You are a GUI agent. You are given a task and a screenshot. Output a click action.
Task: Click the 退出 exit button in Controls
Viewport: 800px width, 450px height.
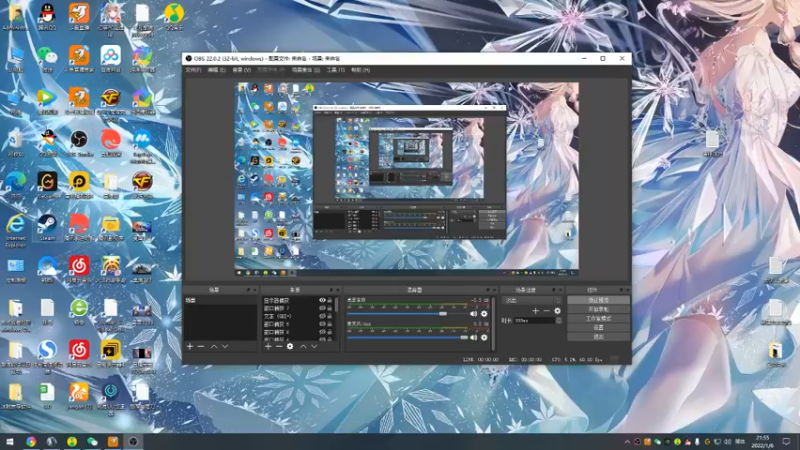coord(598,337)
